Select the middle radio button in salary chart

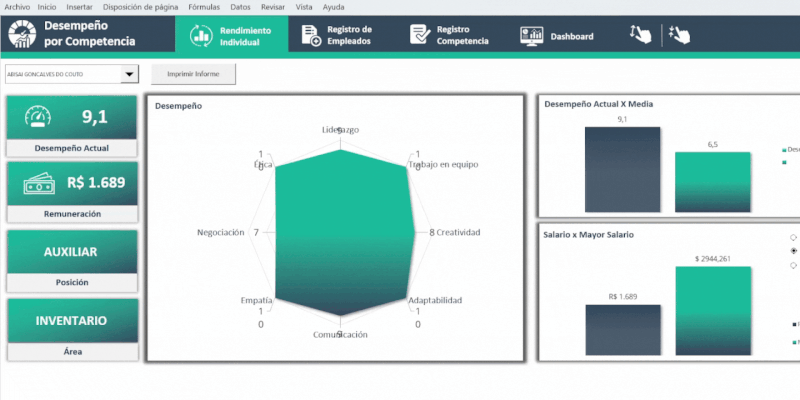(793, 251)
